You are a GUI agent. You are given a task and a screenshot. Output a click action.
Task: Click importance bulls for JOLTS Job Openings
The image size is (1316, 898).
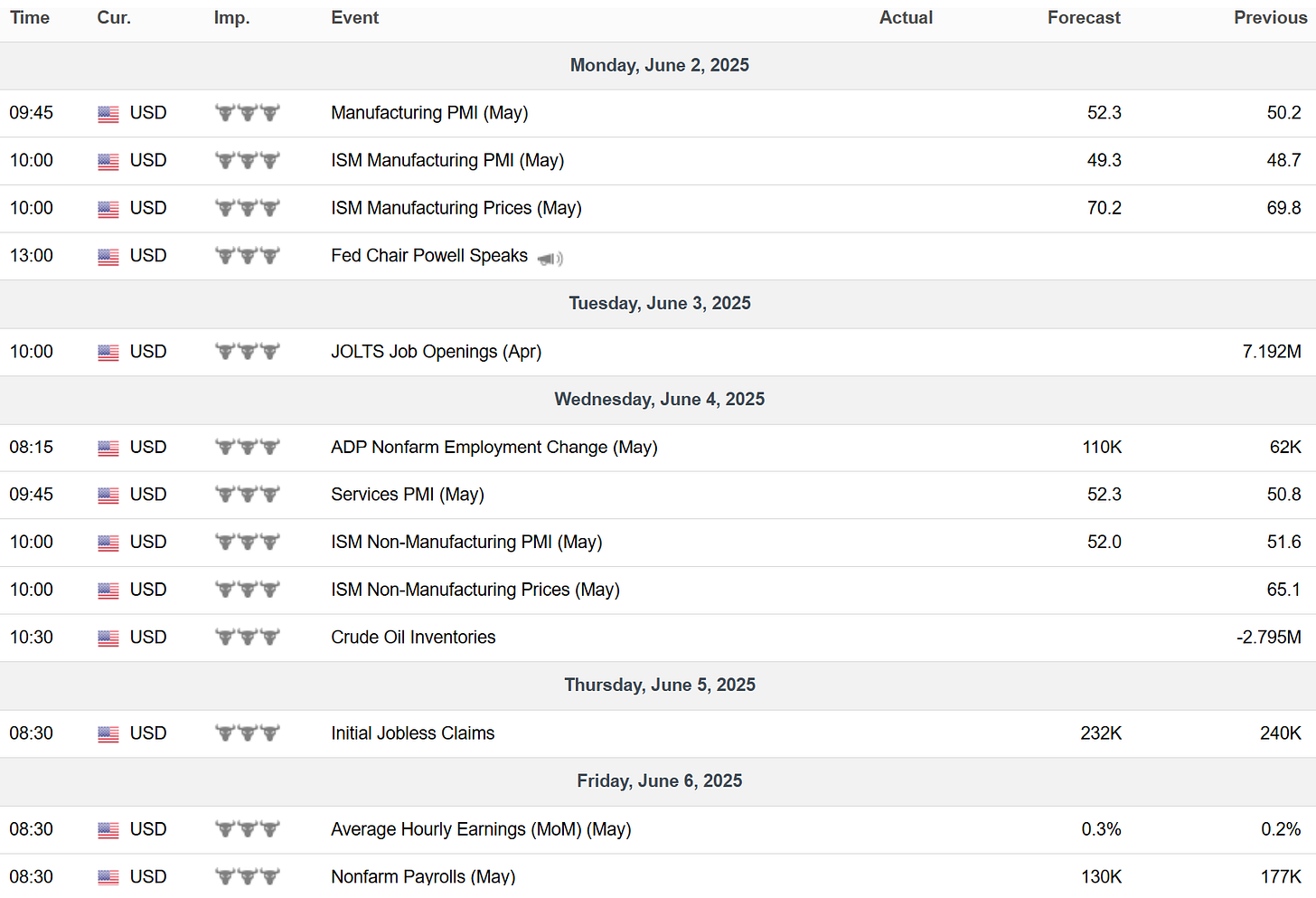click(x=247, y=352)
